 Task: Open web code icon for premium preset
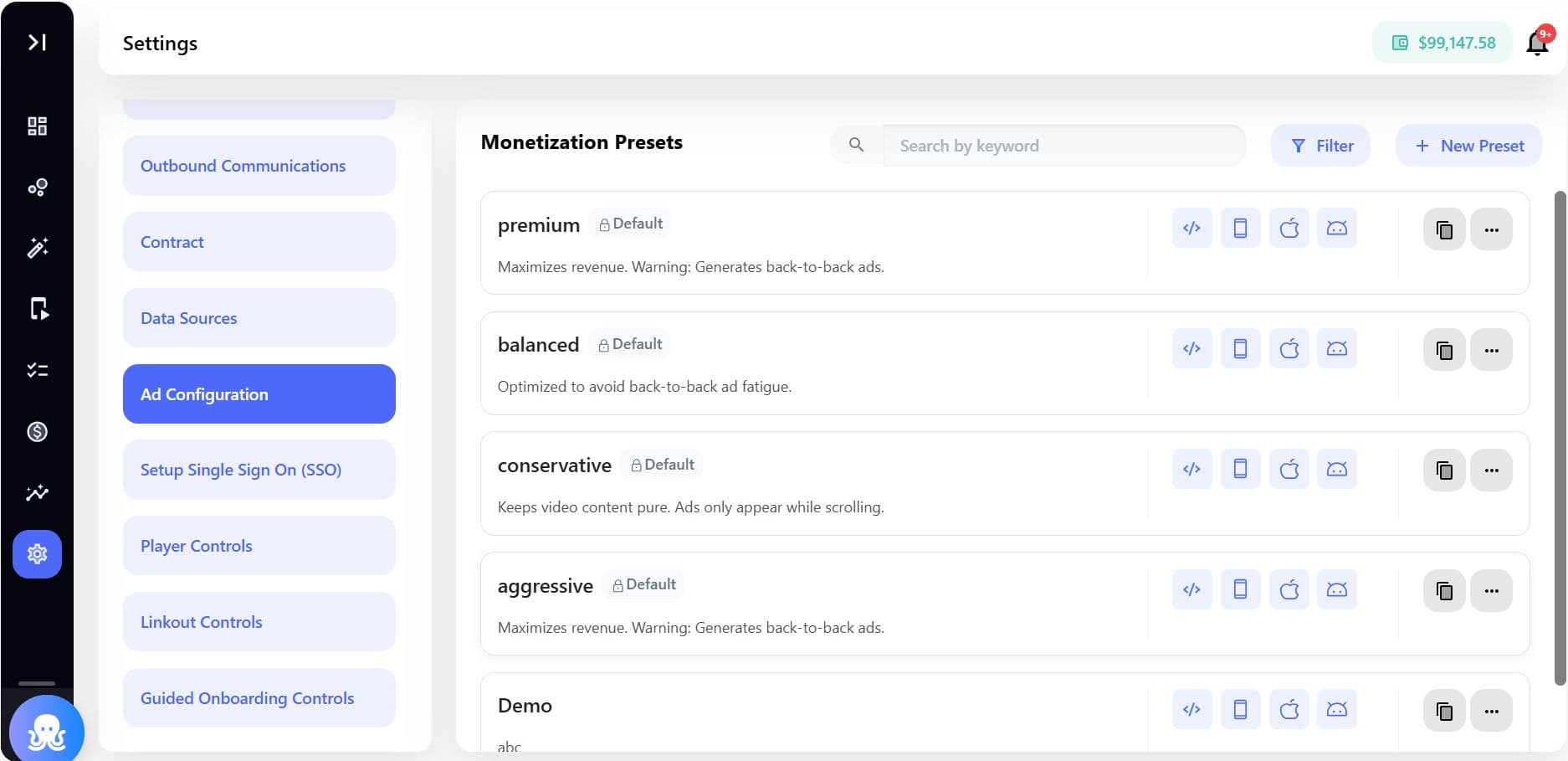pos(1192,228)
